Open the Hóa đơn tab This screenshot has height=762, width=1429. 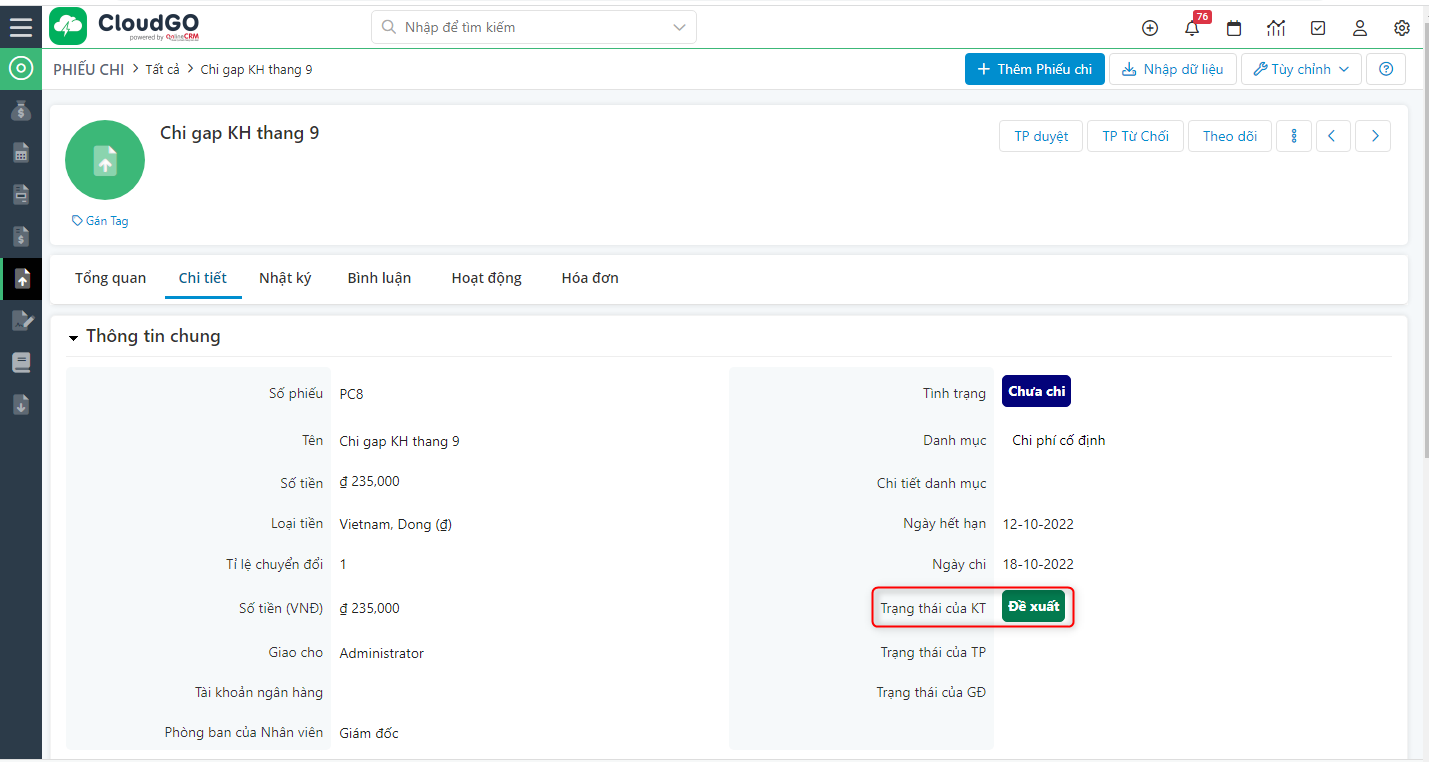(x=589, y=278)
